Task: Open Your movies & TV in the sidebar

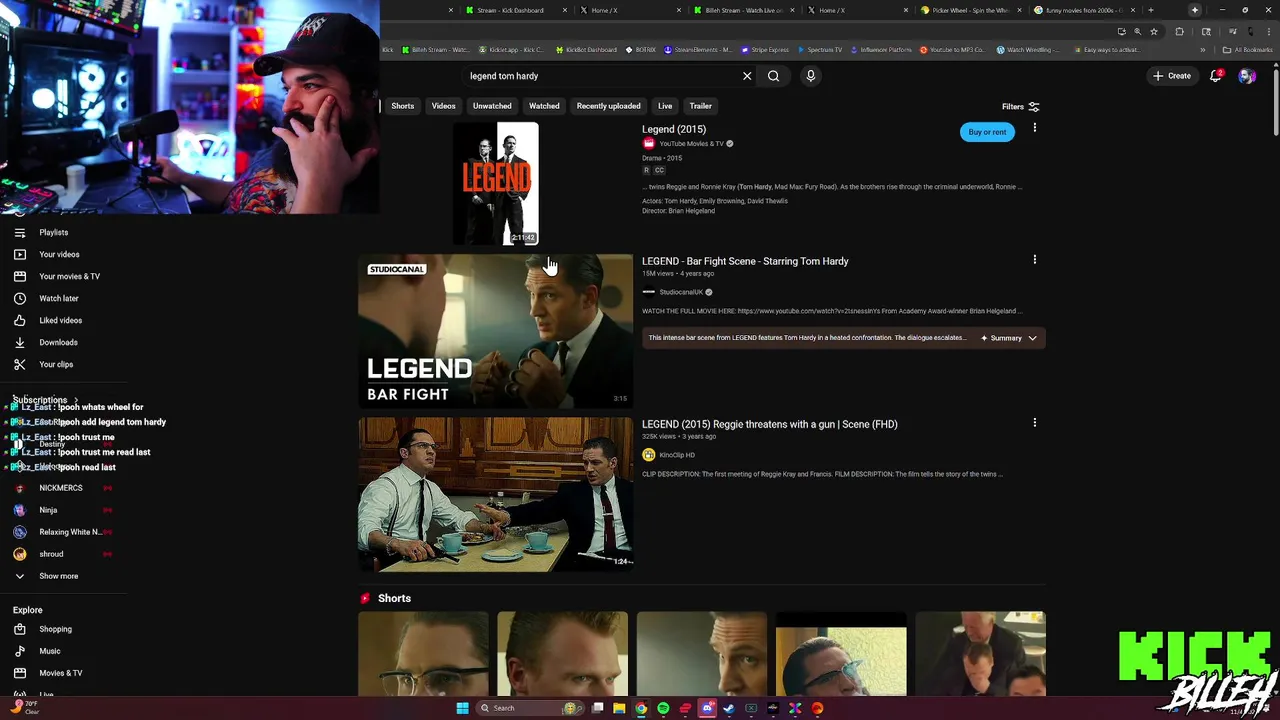Action: tap(69, 276)
